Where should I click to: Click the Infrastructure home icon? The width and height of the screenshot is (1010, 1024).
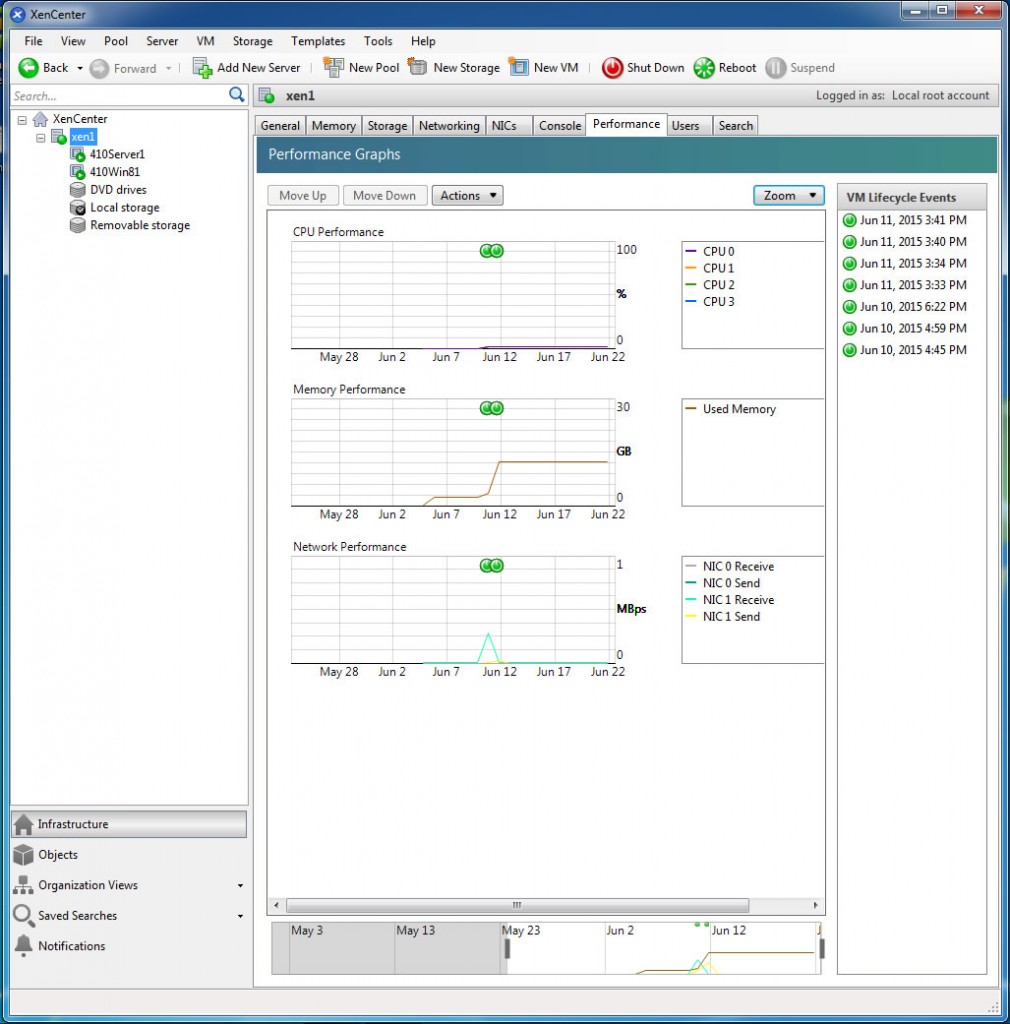(21, 824)
